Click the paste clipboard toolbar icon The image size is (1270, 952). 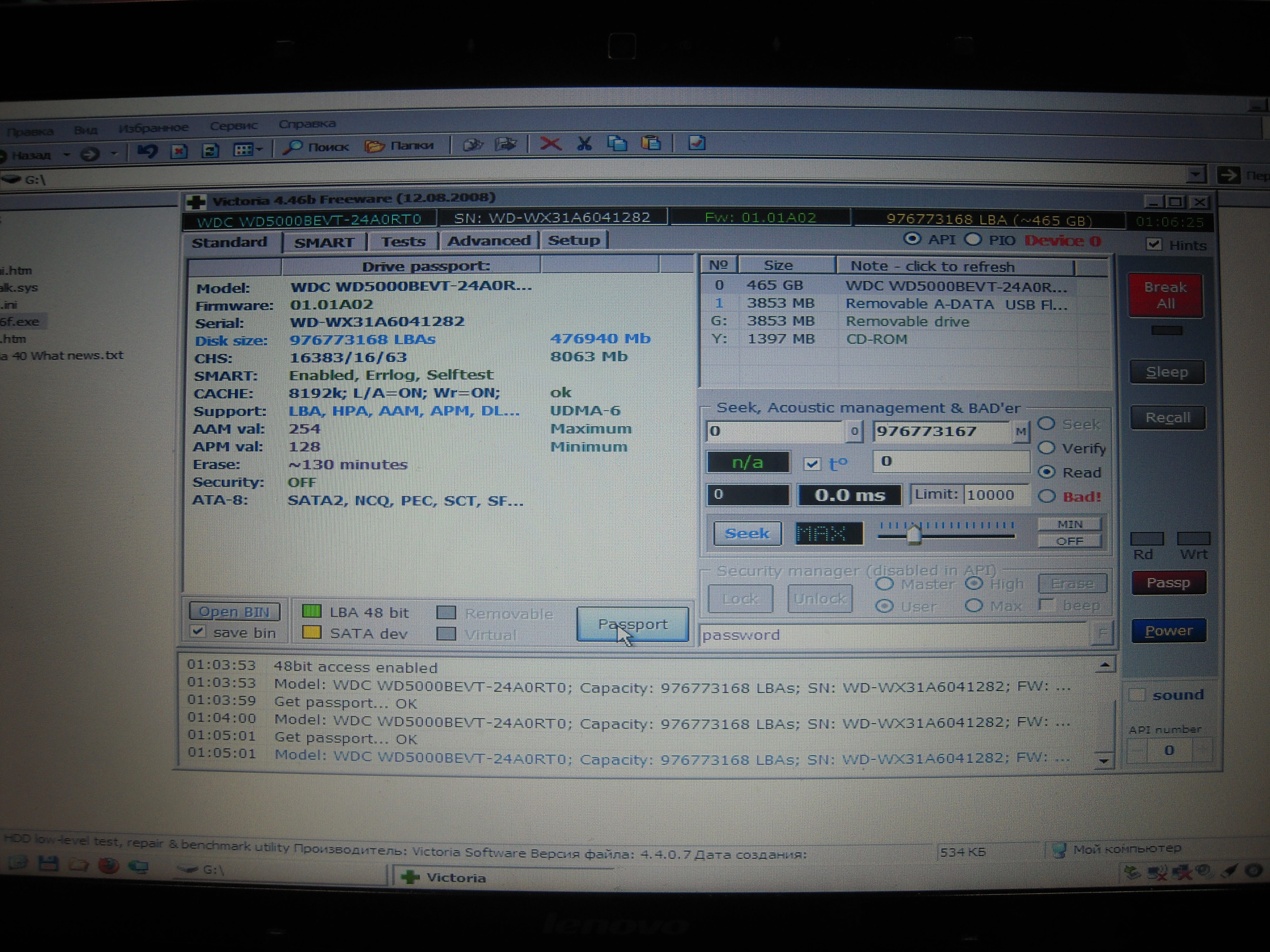point(651,143)
